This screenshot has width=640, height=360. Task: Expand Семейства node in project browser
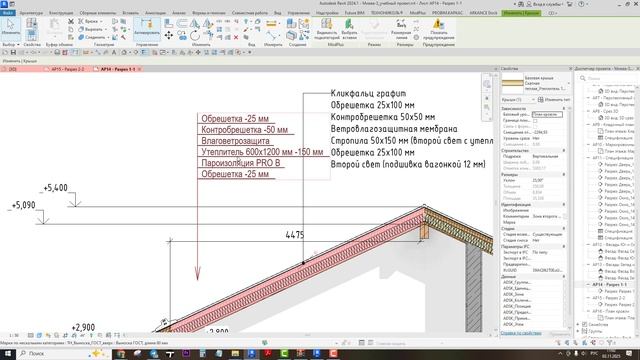pyautogui.click(x=578, y=324)
